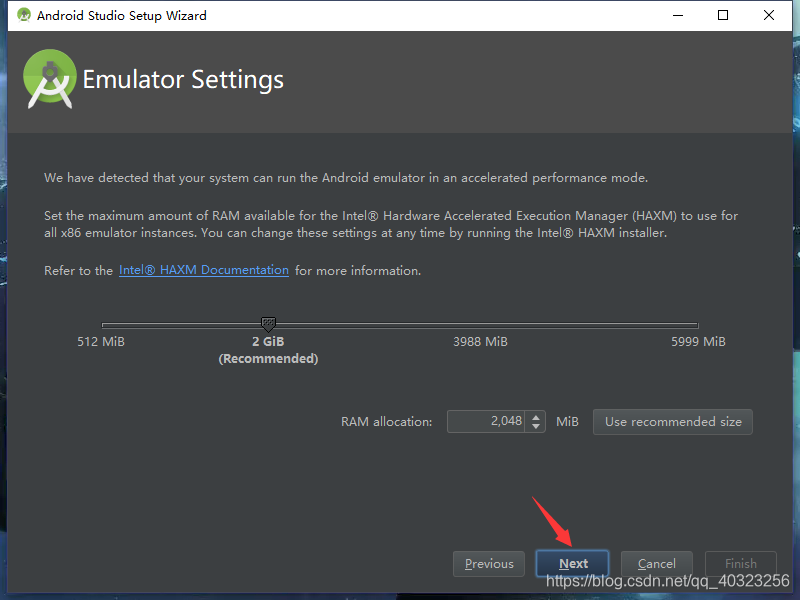Go back with the Previous button

[489, 563]
